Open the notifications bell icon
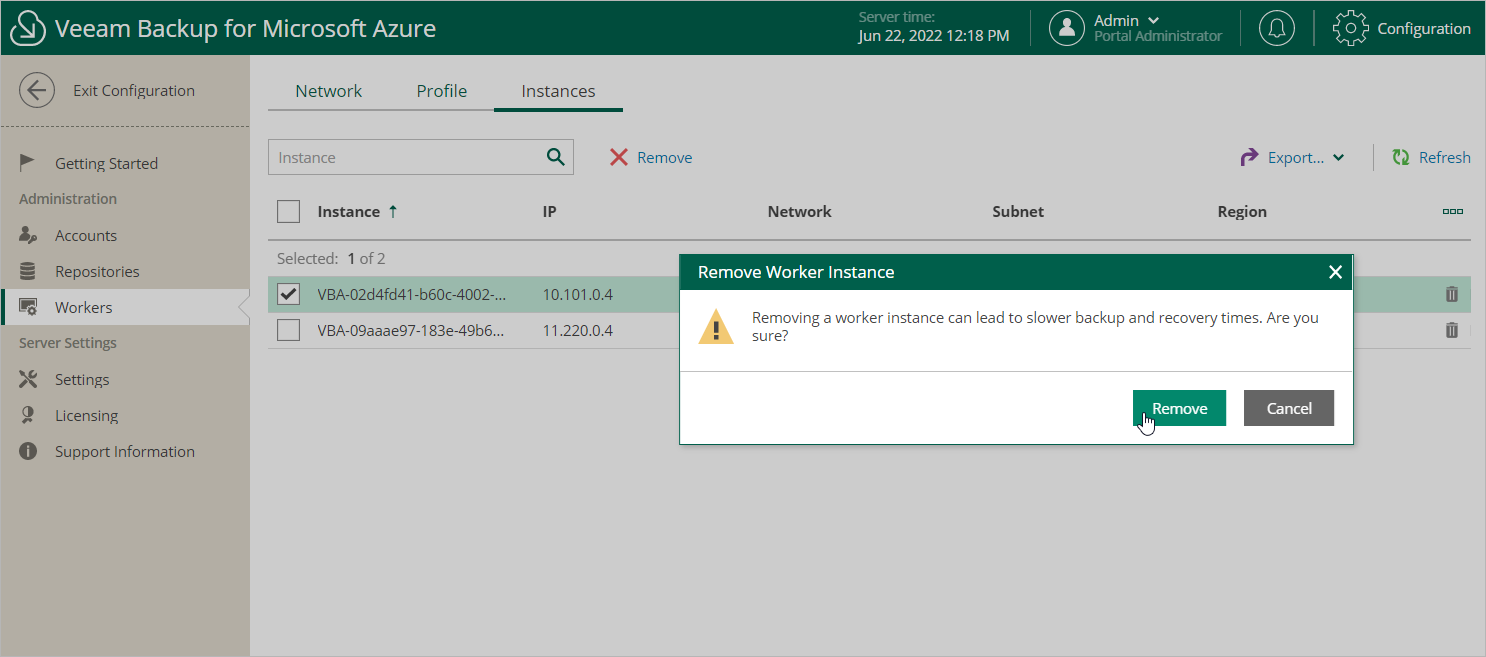 click(1276, 28)
